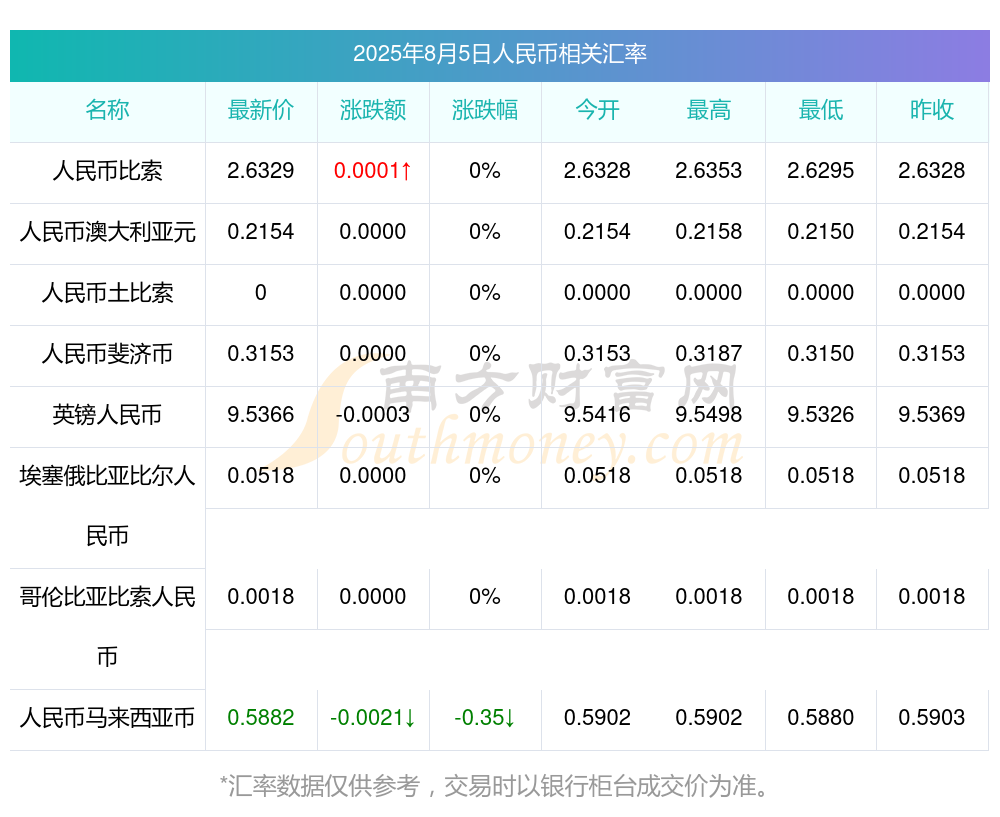Click the 最高 column header
This screenshot has height=817, width=1000.
tap(709, 110)
